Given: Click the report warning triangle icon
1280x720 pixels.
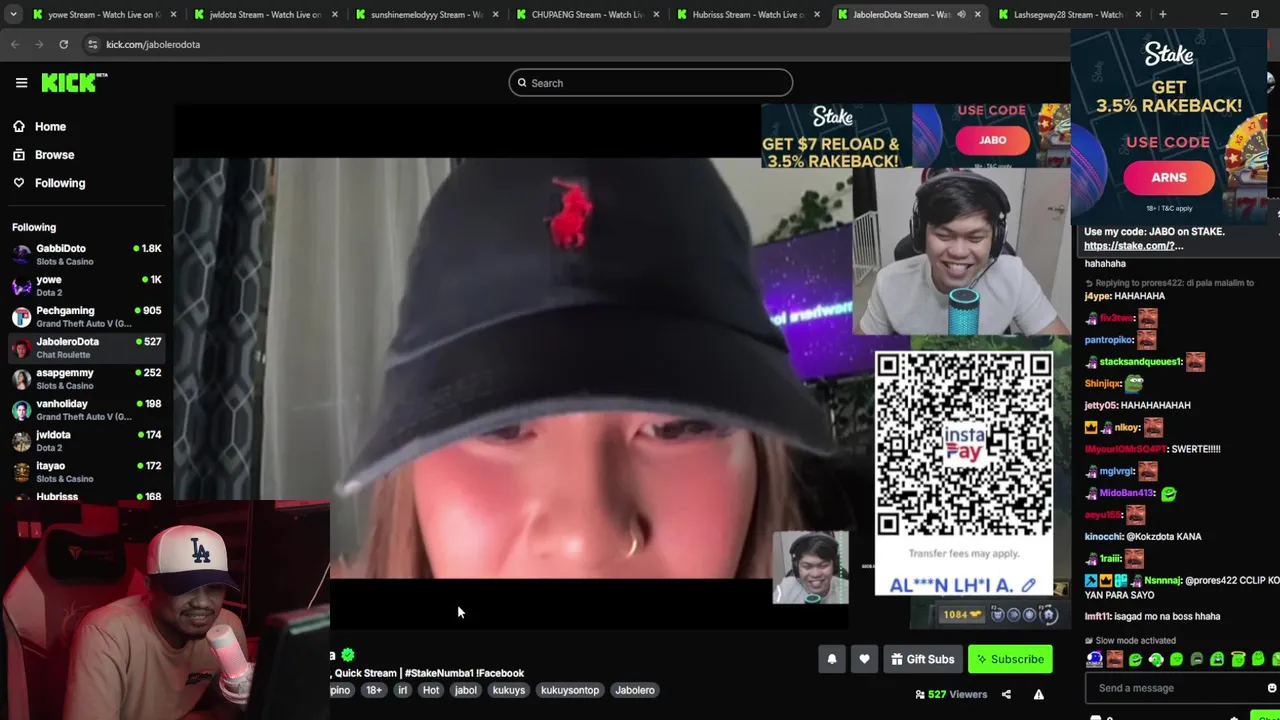Looking at the screenshot, I should 1039,694.
